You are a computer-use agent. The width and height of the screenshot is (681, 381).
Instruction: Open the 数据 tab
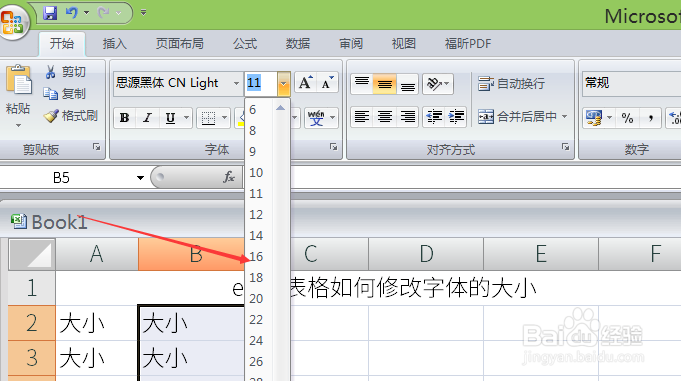pos(298,43)
